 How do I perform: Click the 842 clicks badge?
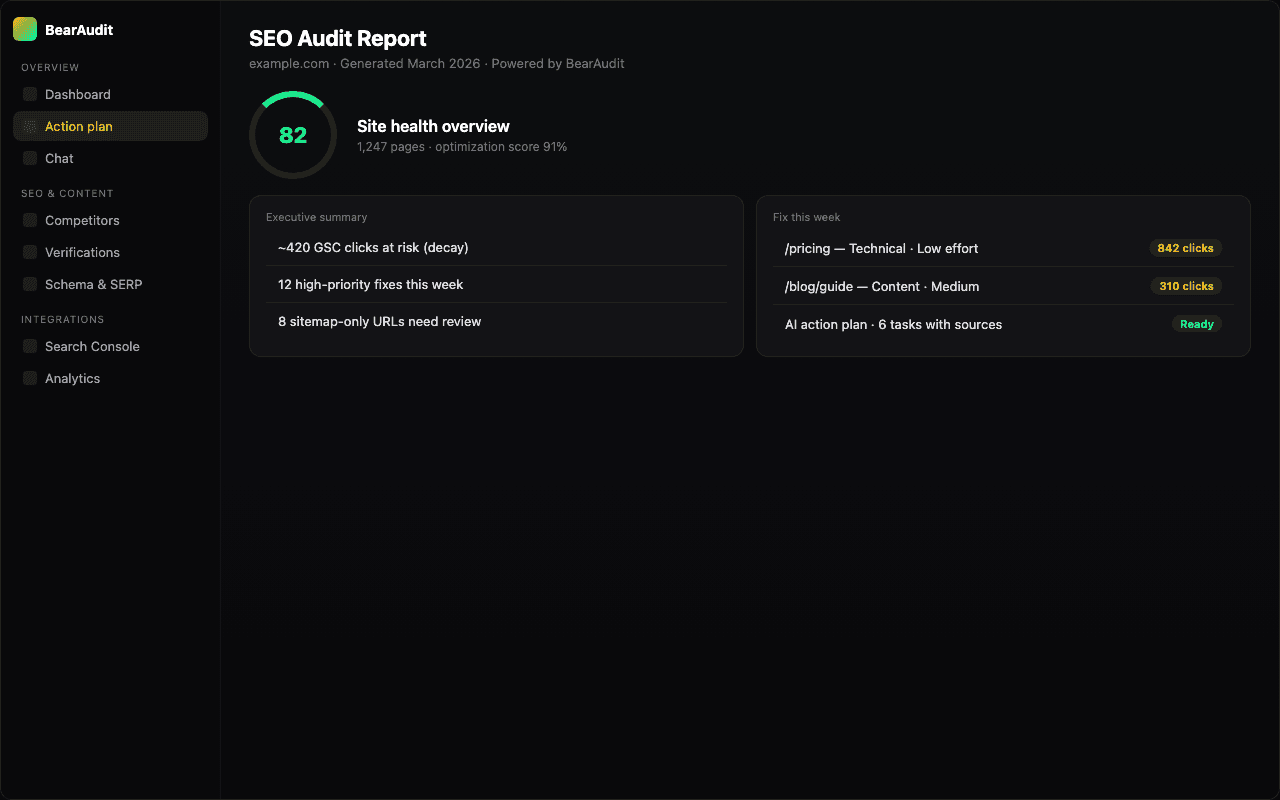click(x=1185, y=248)
